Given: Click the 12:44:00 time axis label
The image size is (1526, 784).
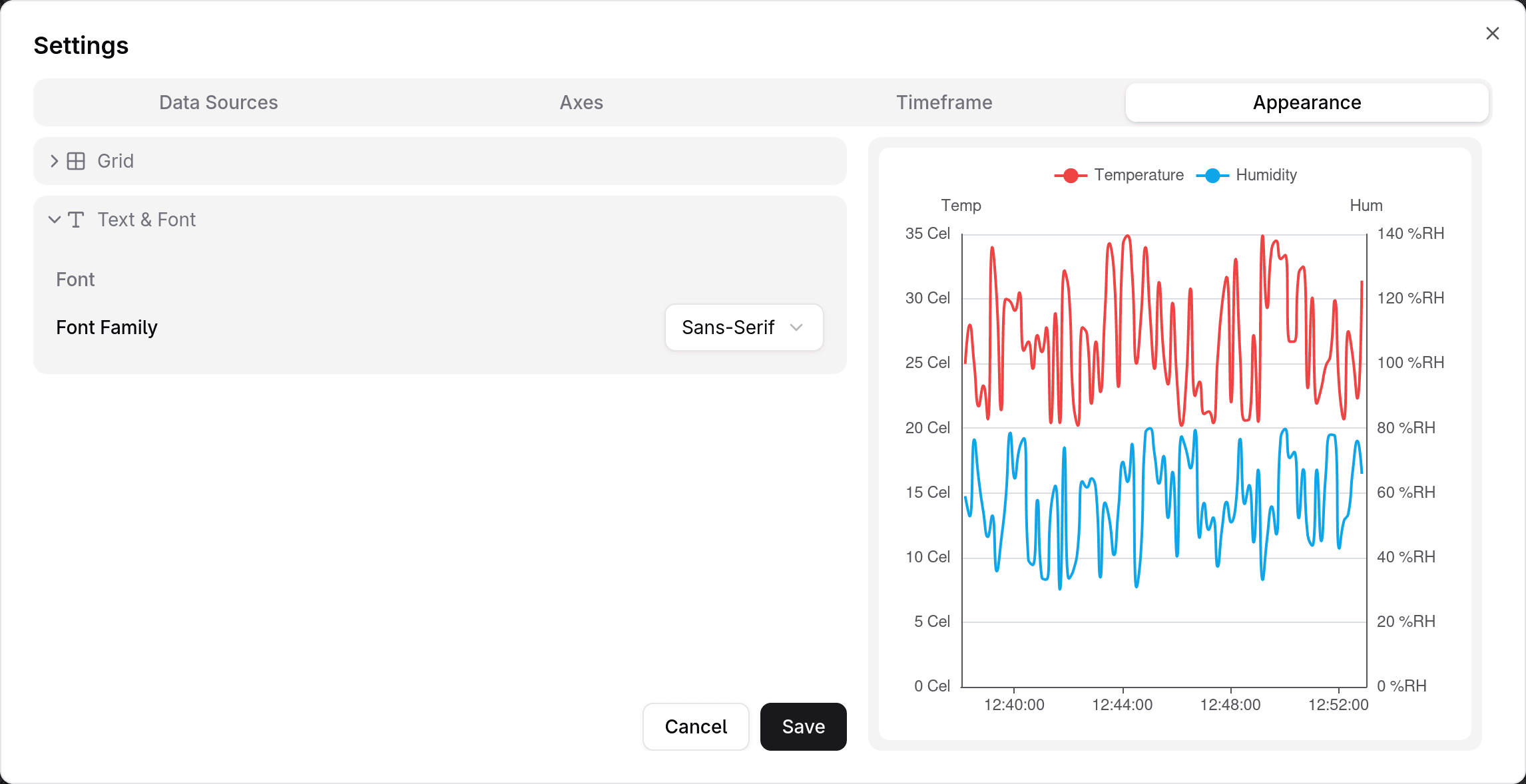Looking at the screenshot, I should click(1122, 705).
